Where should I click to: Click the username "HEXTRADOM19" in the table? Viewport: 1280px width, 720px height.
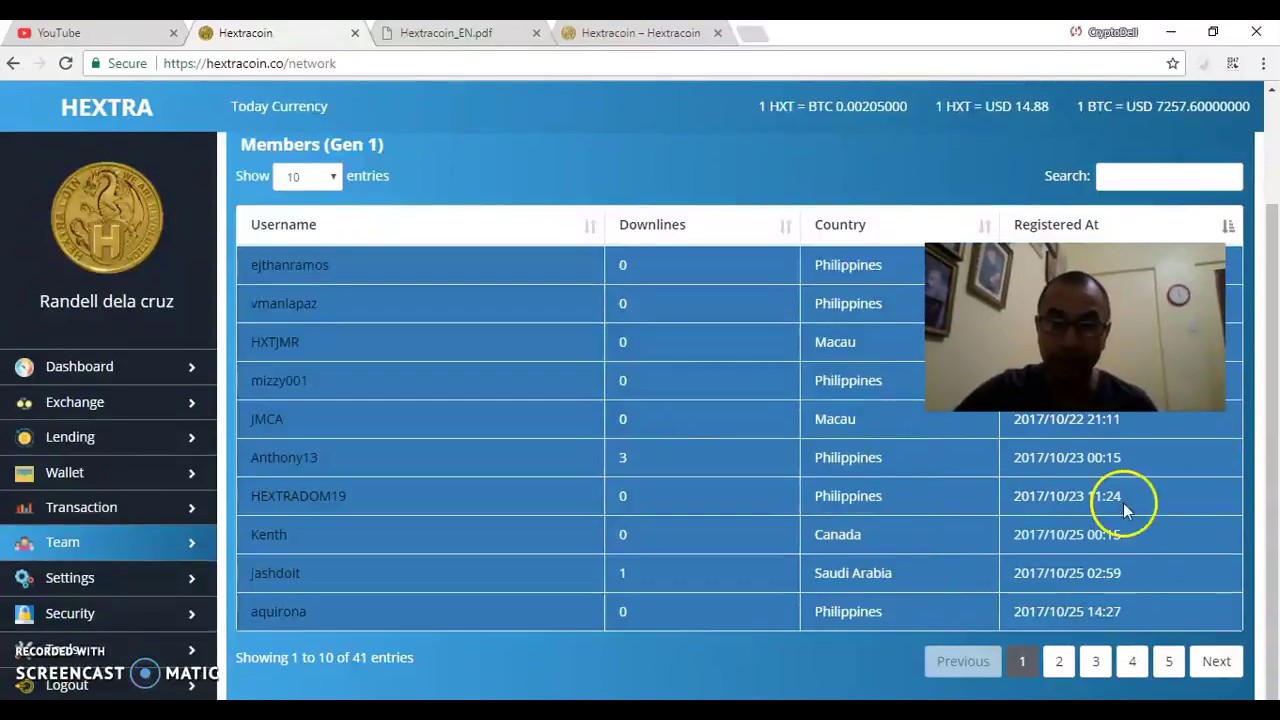coord(298,496)
